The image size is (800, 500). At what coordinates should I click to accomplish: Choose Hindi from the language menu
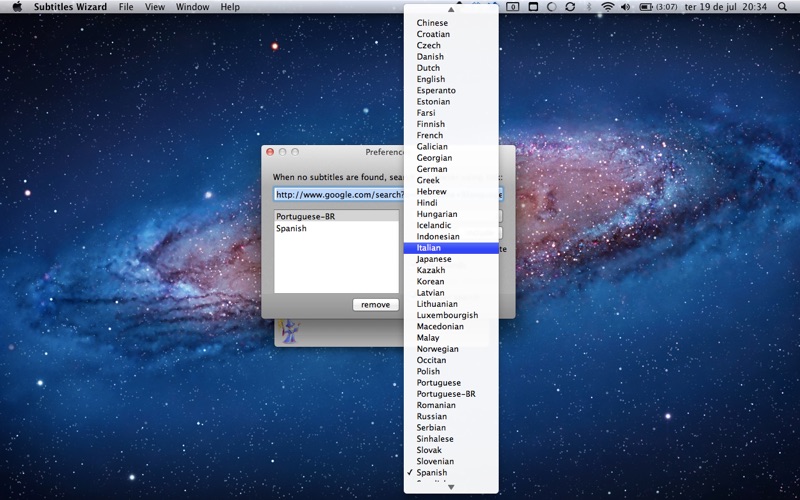[451, 203]
